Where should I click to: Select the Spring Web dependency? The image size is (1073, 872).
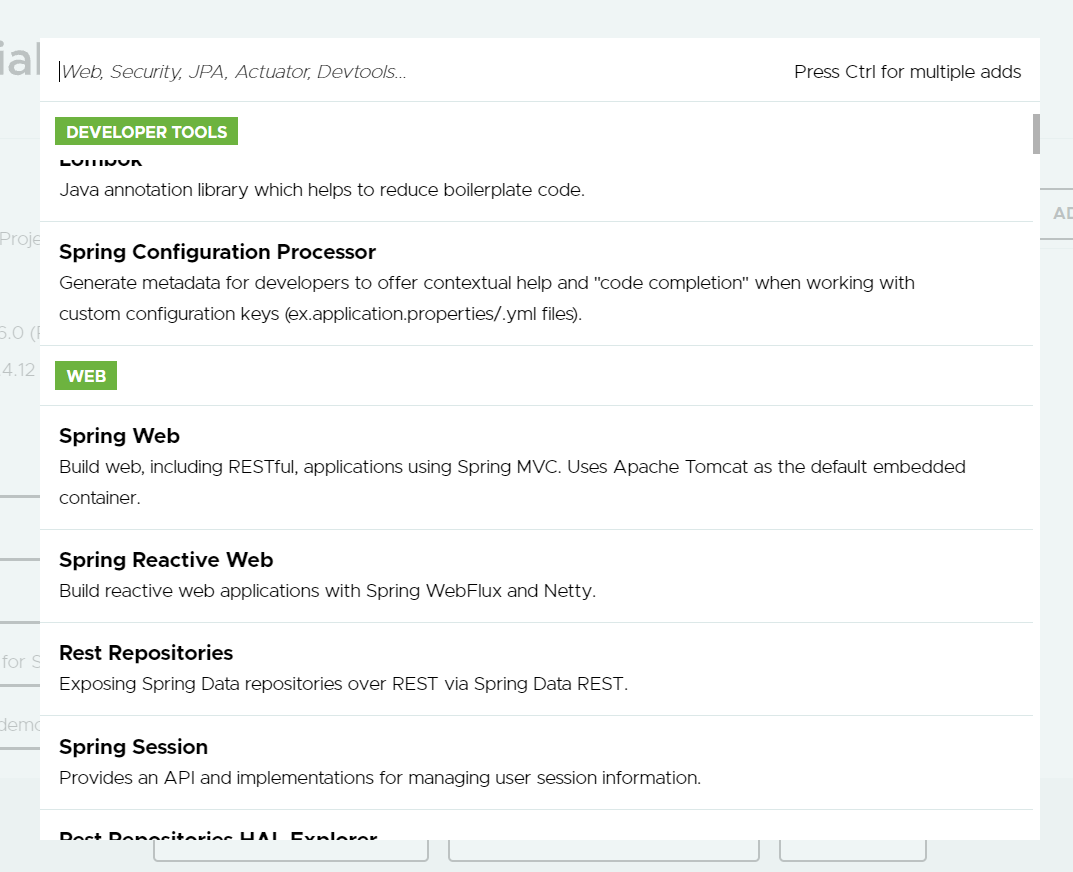click(536, 467)
